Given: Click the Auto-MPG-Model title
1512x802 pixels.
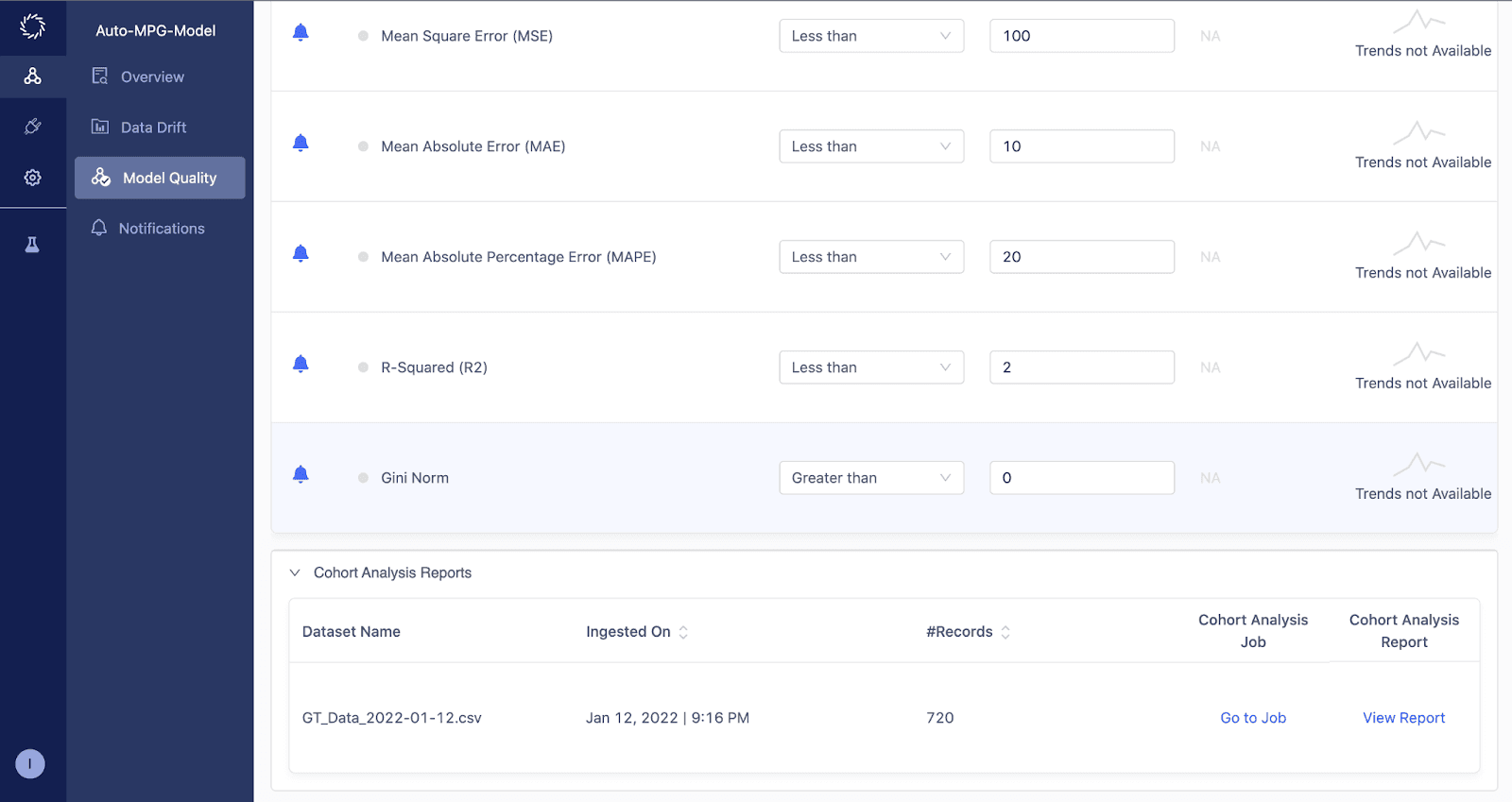Looking at the screenshot, I should [x=156, y=30].
